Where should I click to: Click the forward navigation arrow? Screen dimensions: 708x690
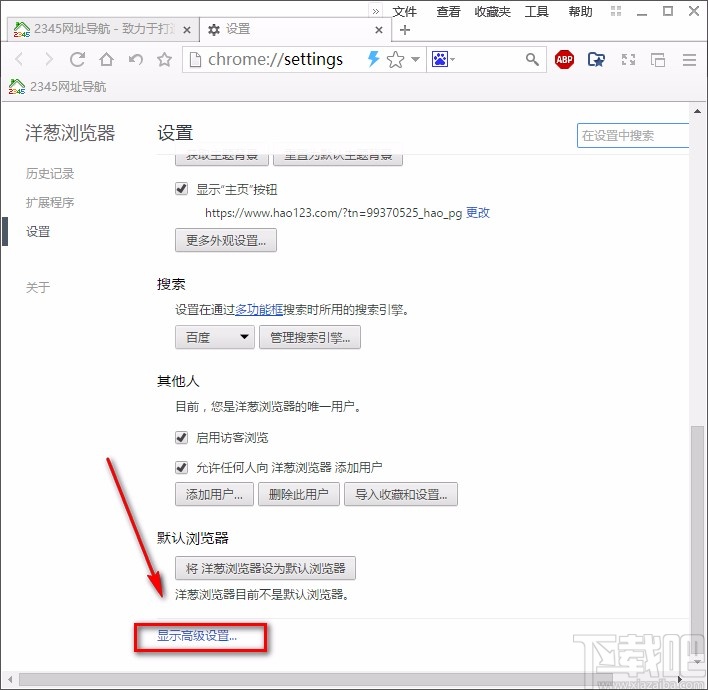click(48, 59)
